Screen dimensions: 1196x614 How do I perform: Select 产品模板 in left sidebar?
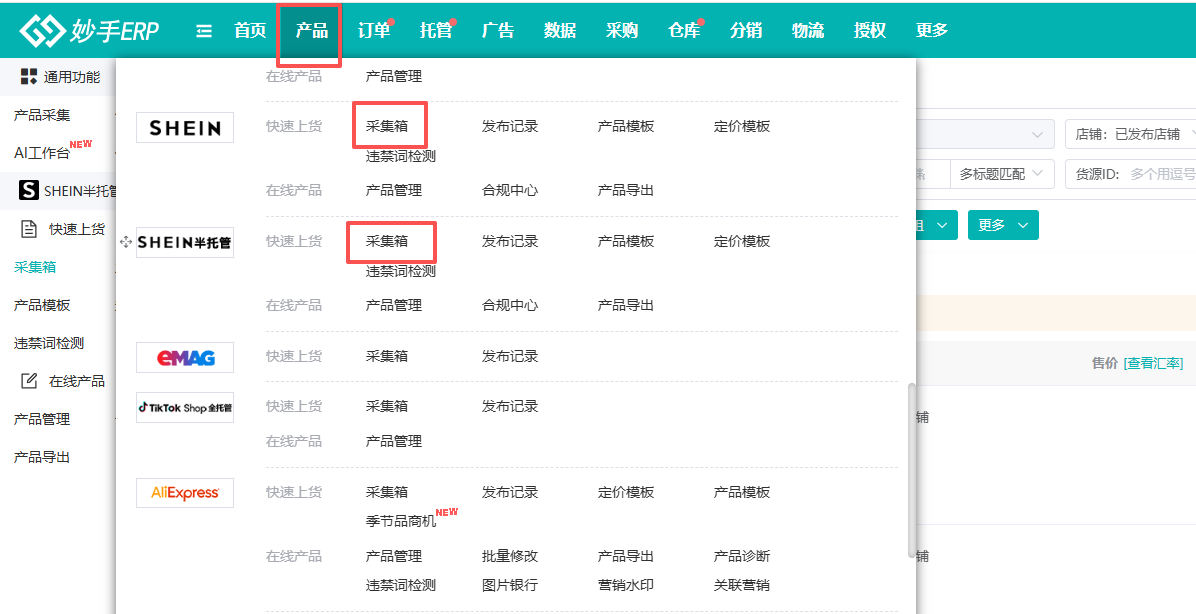[42, 305]
